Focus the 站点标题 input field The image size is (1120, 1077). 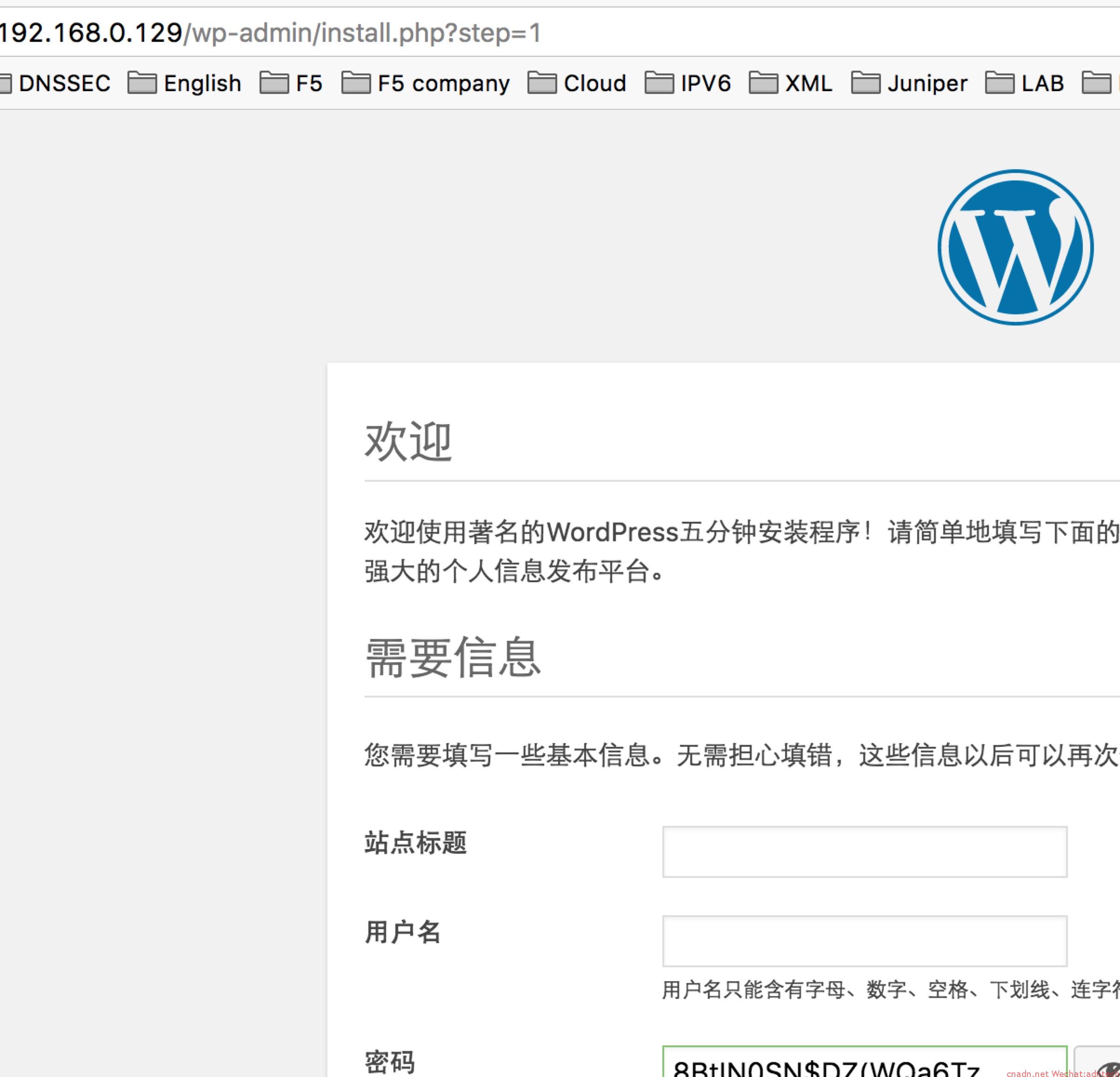[865, 852]
